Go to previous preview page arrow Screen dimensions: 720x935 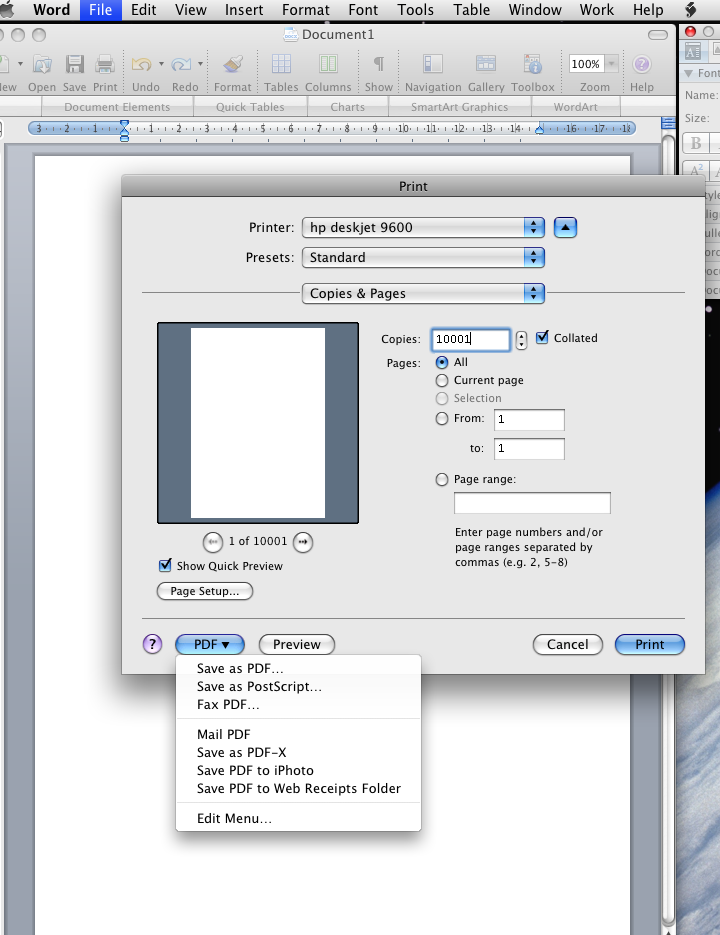click(x=213, y=542)
